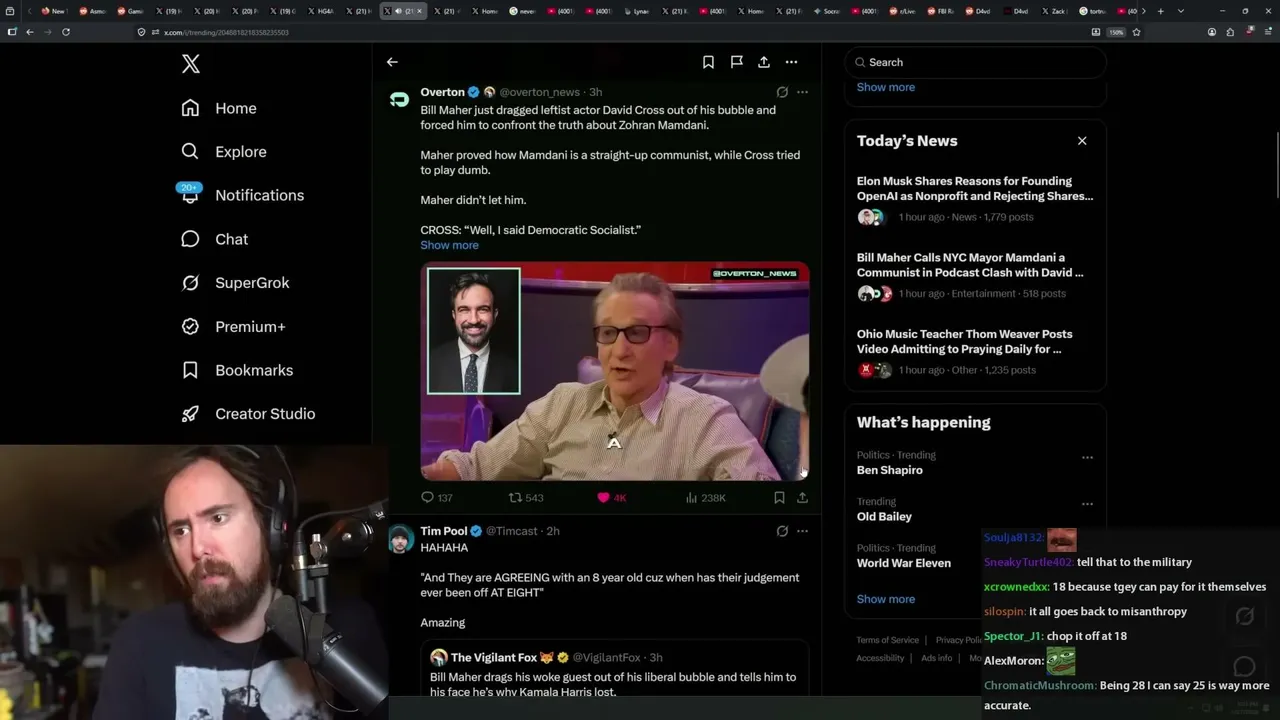Click the browser bookmark star icon
The width and height of the screenshot is (1280, 720).
coord(1136,32)
